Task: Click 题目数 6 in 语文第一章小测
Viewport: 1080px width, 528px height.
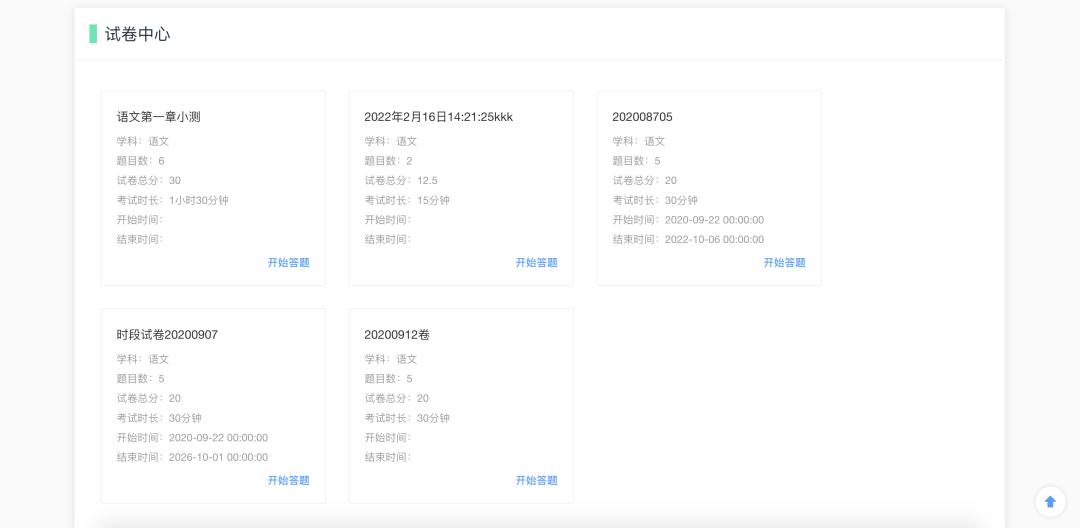Action: pos(141,161)
